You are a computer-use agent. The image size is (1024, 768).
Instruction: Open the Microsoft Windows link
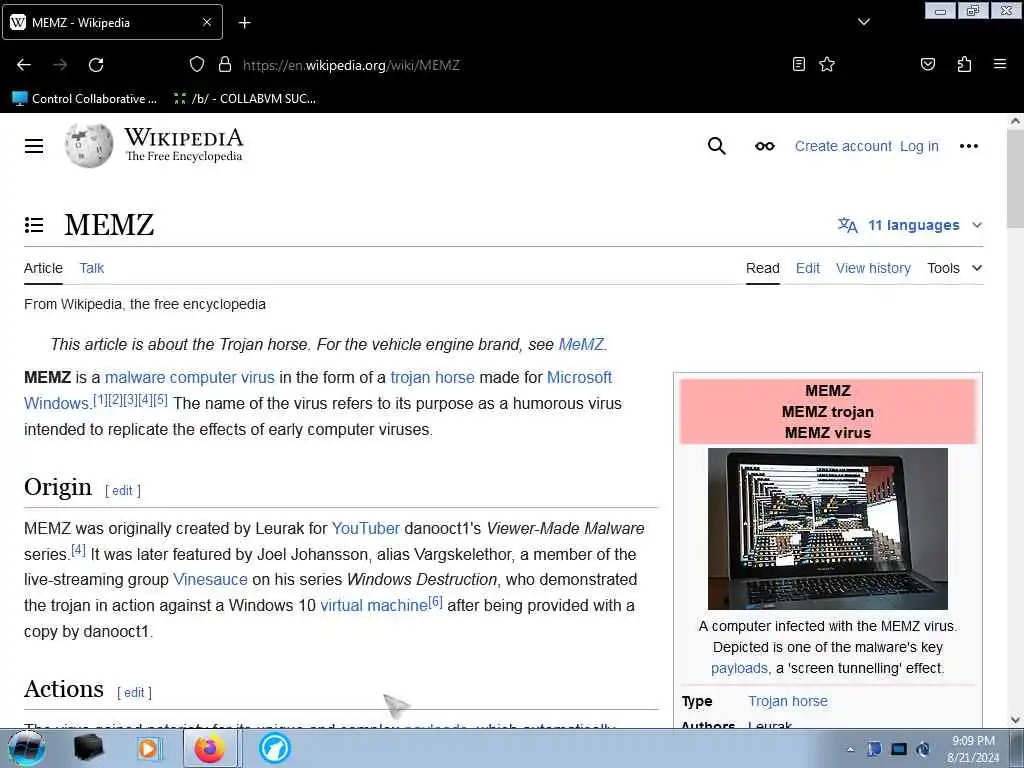click(x=579, y=377)
